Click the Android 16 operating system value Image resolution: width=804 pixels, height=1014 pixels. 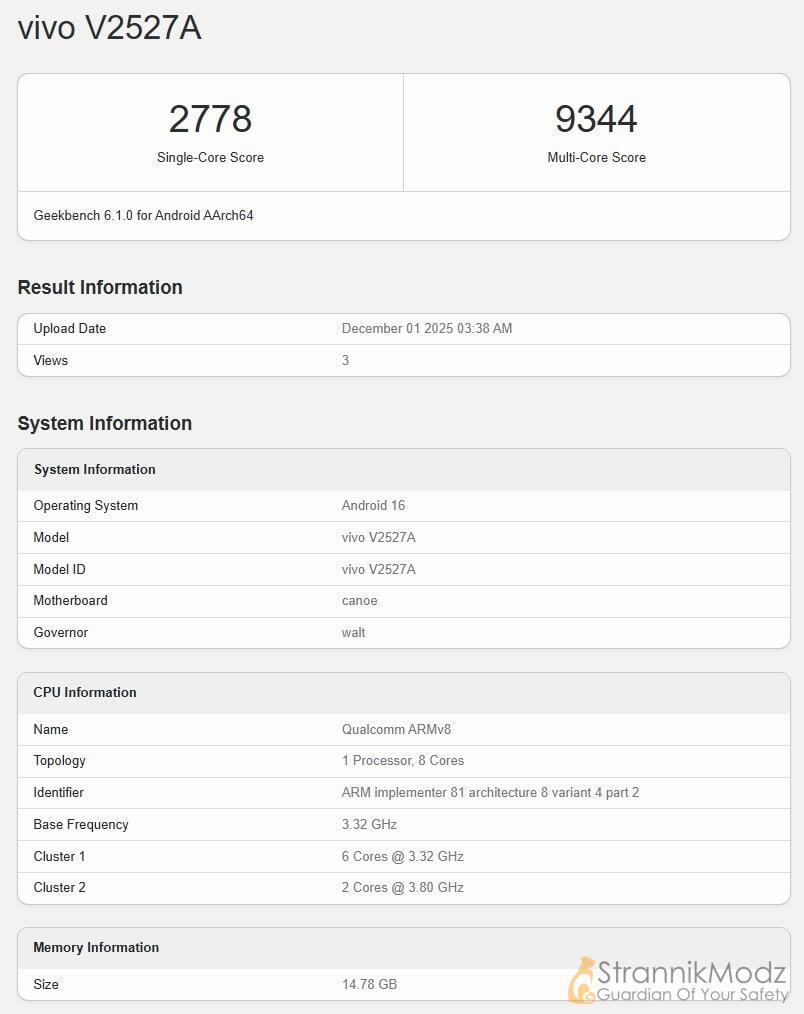coord(373,505)
